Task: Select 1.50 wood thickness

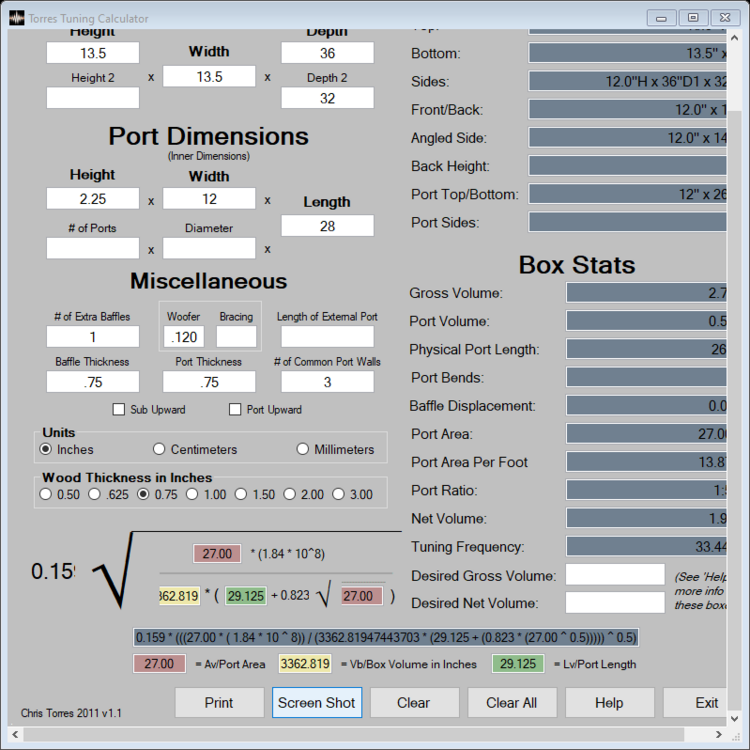Action: click(x=241, y=494)
